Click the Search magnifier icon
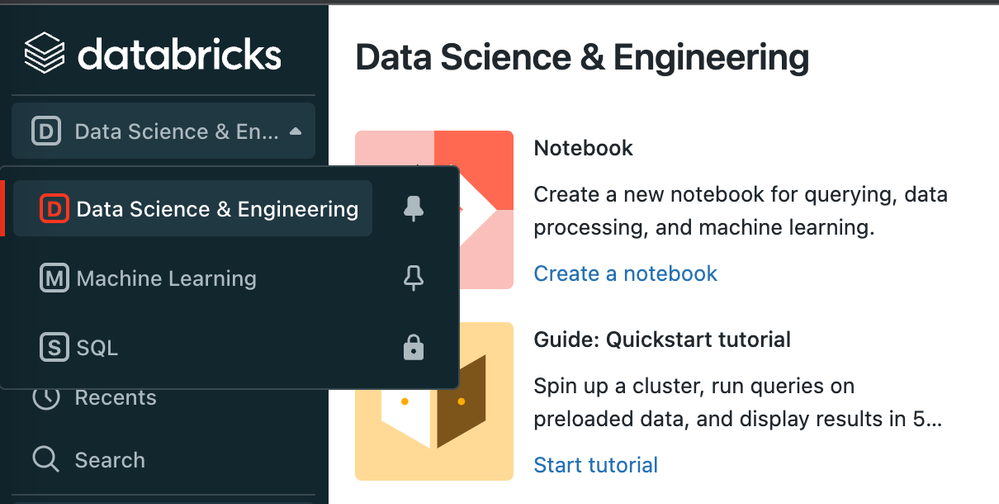Image resolution: width=999 pixels, height=504 pixels. [46, 460]
